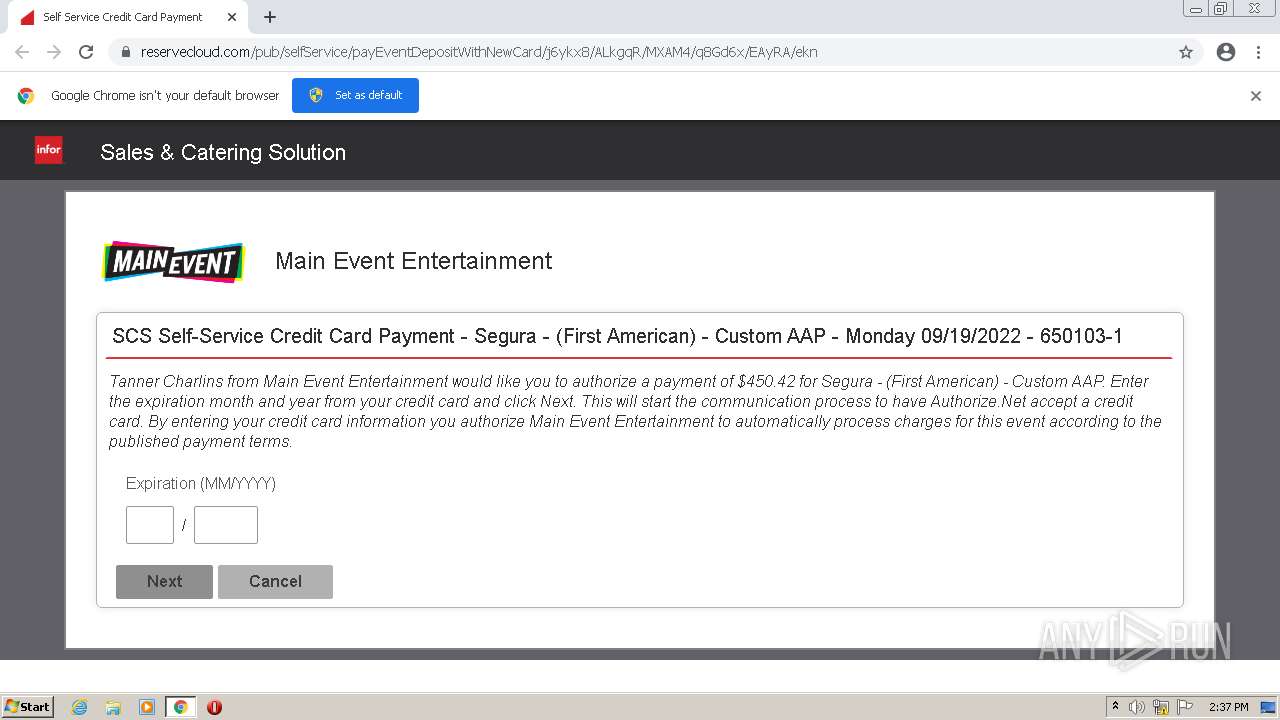Click the red security icon in taskbar
This screenshot has width=1280, height=720.
pyautogui.click(x=214, y=707)
